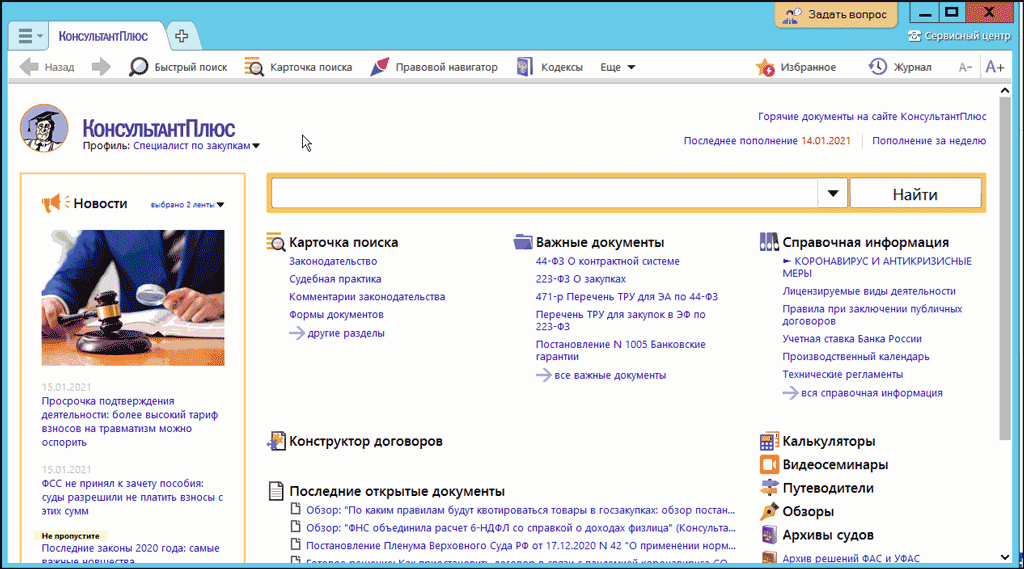The height and width of the screenshot is (569, 1024).
Task: Open Производственный календарь link
Action: click(856, 357)
